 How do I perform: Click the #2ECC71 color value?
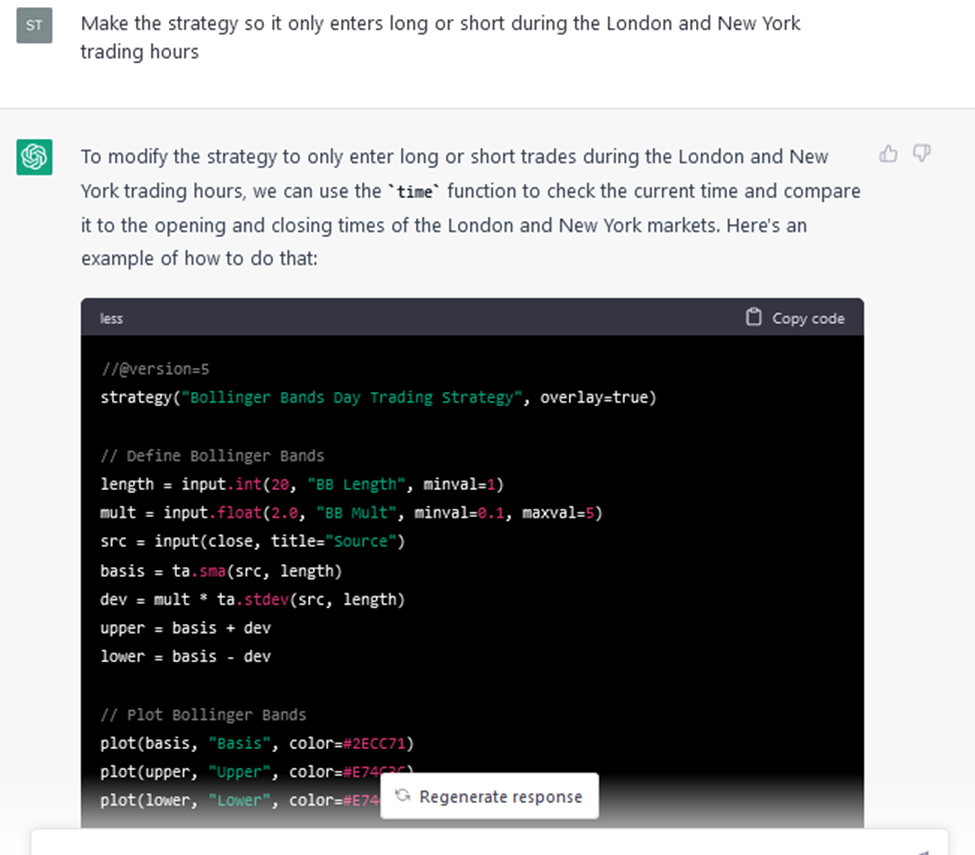click(x=374, y=743)
